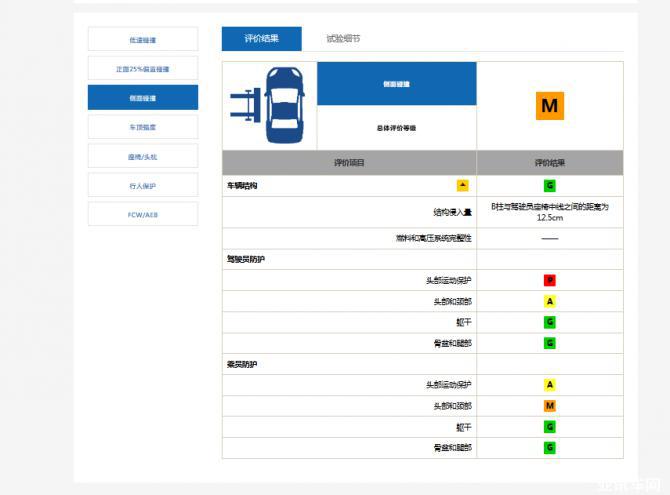The height and width of the screenshot is (495, 670).
Task: Open the 座椅/头枕 category
Action: point(143,156)
